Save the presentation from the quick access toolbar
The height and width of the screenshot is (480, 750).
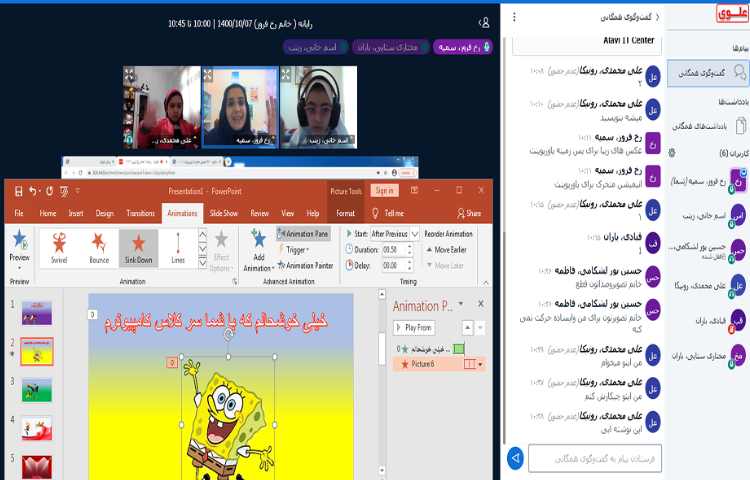[x=19, y=191]
